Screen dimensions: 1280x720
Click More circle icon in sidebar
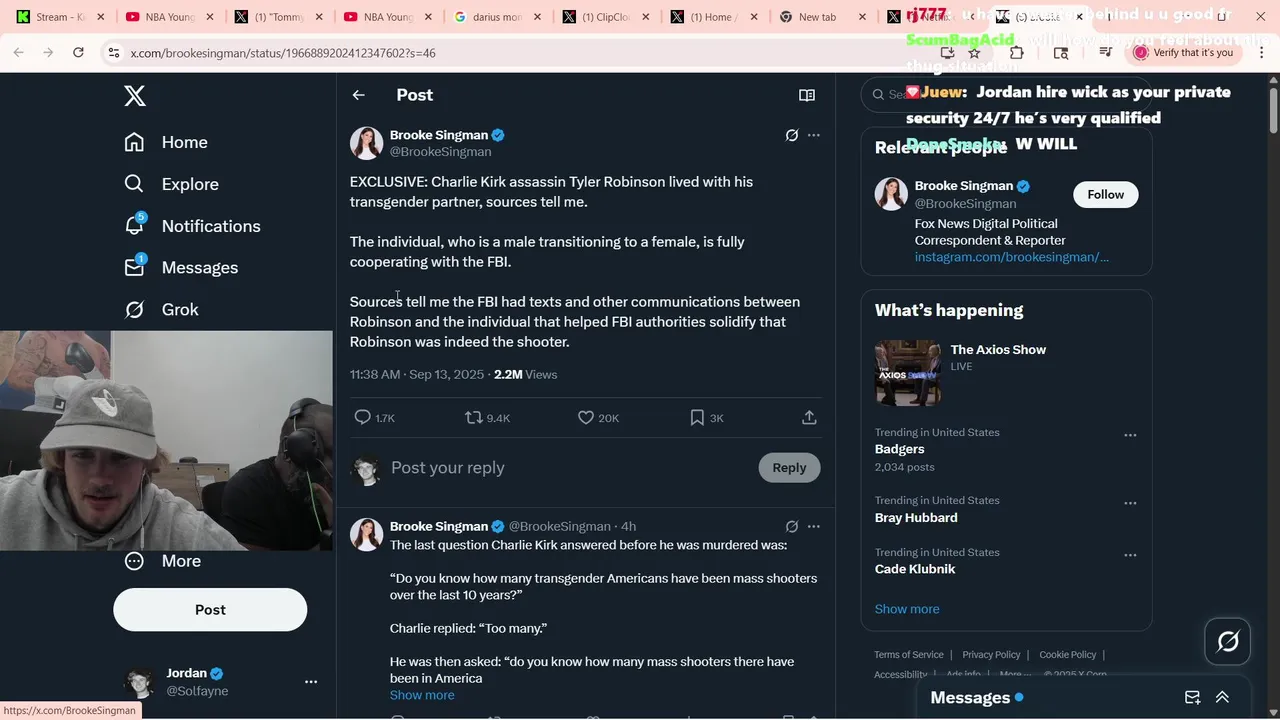pyautogui.click(x=134, y=561)
